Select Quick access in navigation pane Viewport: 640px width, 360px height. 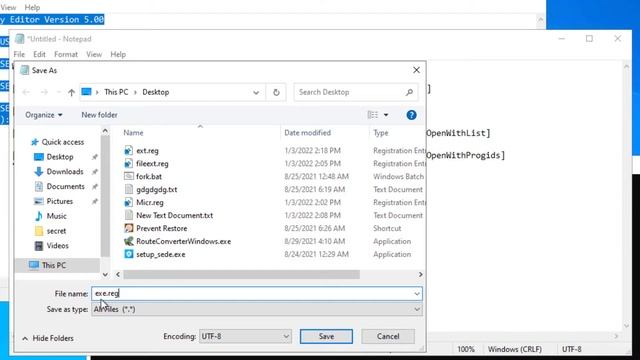pyautogui.click(x=62, y=142)
